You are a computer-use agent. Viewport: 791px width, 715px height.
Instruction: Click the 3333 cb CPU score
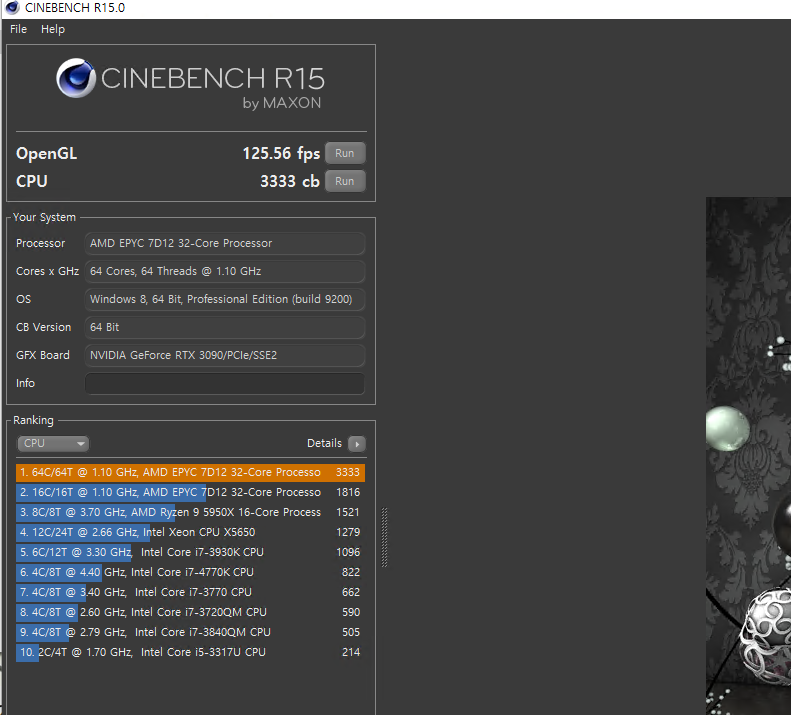(x=290, y=181)
